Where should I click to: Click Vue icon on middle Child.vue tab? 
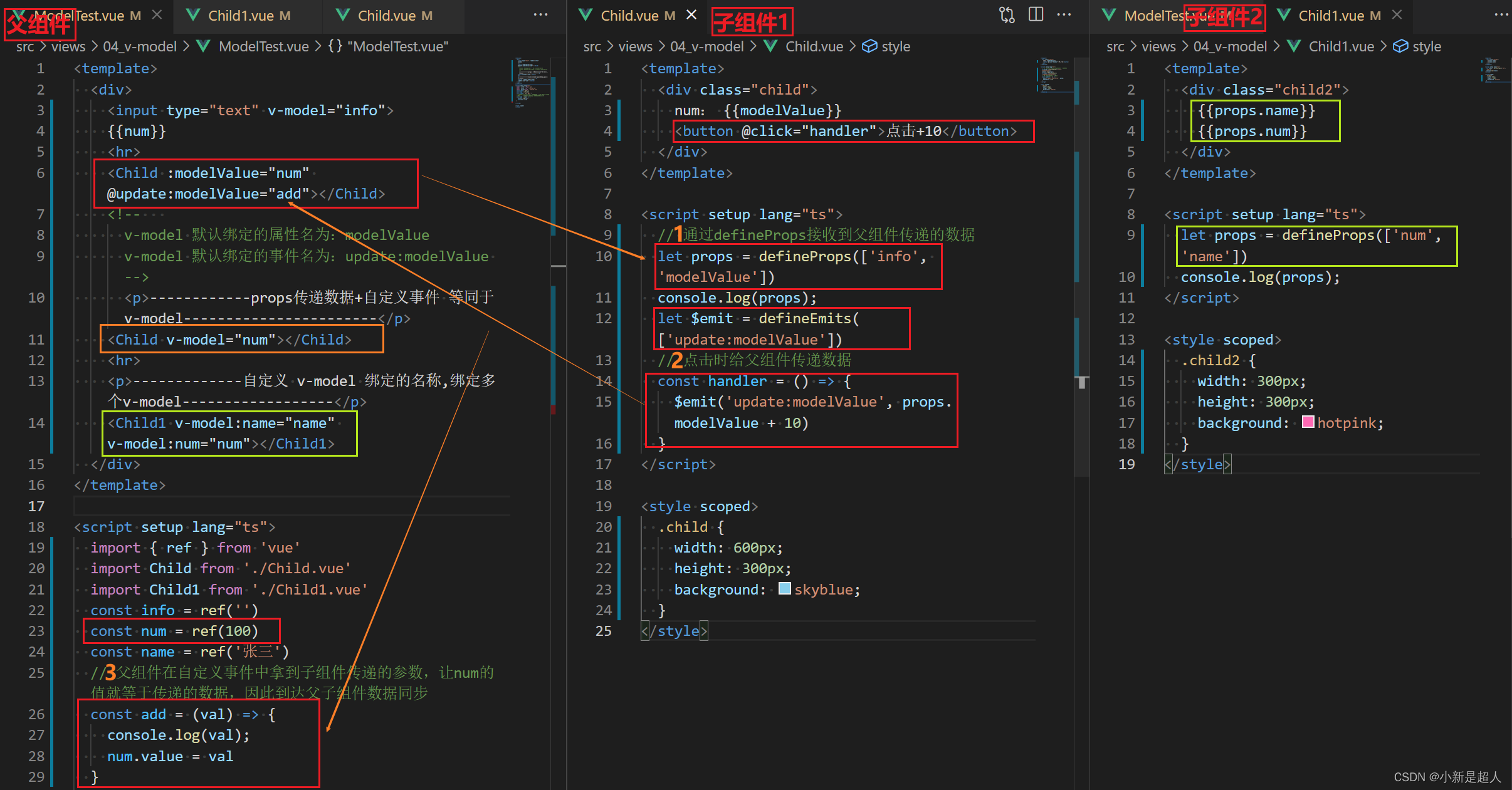tap(585, 16)
